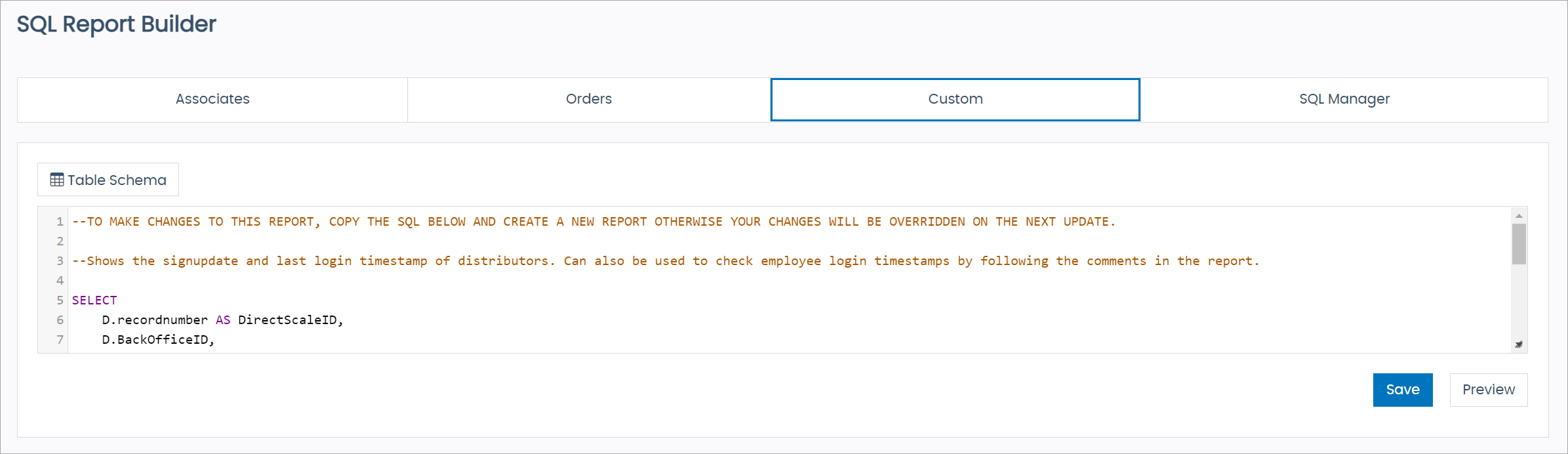Viewport: 1568px width, 454px height.
Task: Click empty line 2 in the SQL editor
Action: 790,241
